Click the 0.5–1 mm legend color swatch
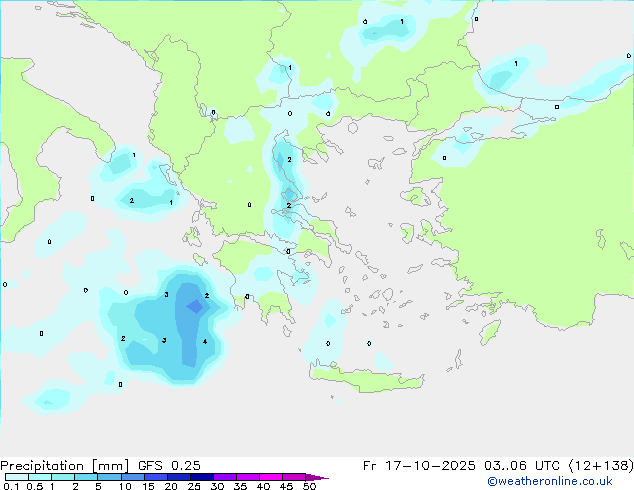This screenshot has width=634, height=490. 40,477
